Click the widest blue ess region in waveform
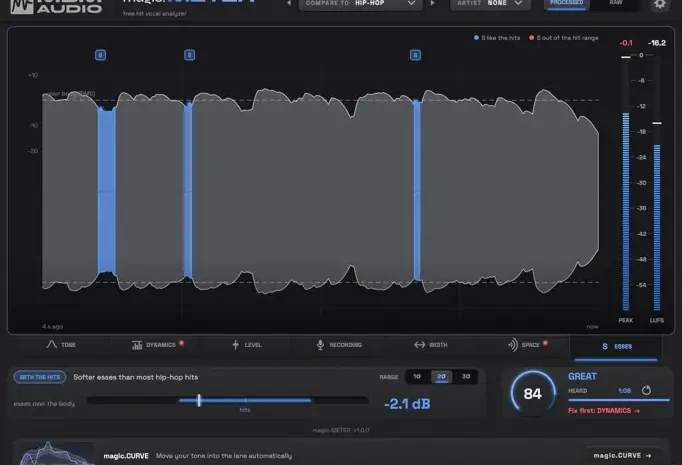Screen dimensions: 682x465 coord(107,191)
